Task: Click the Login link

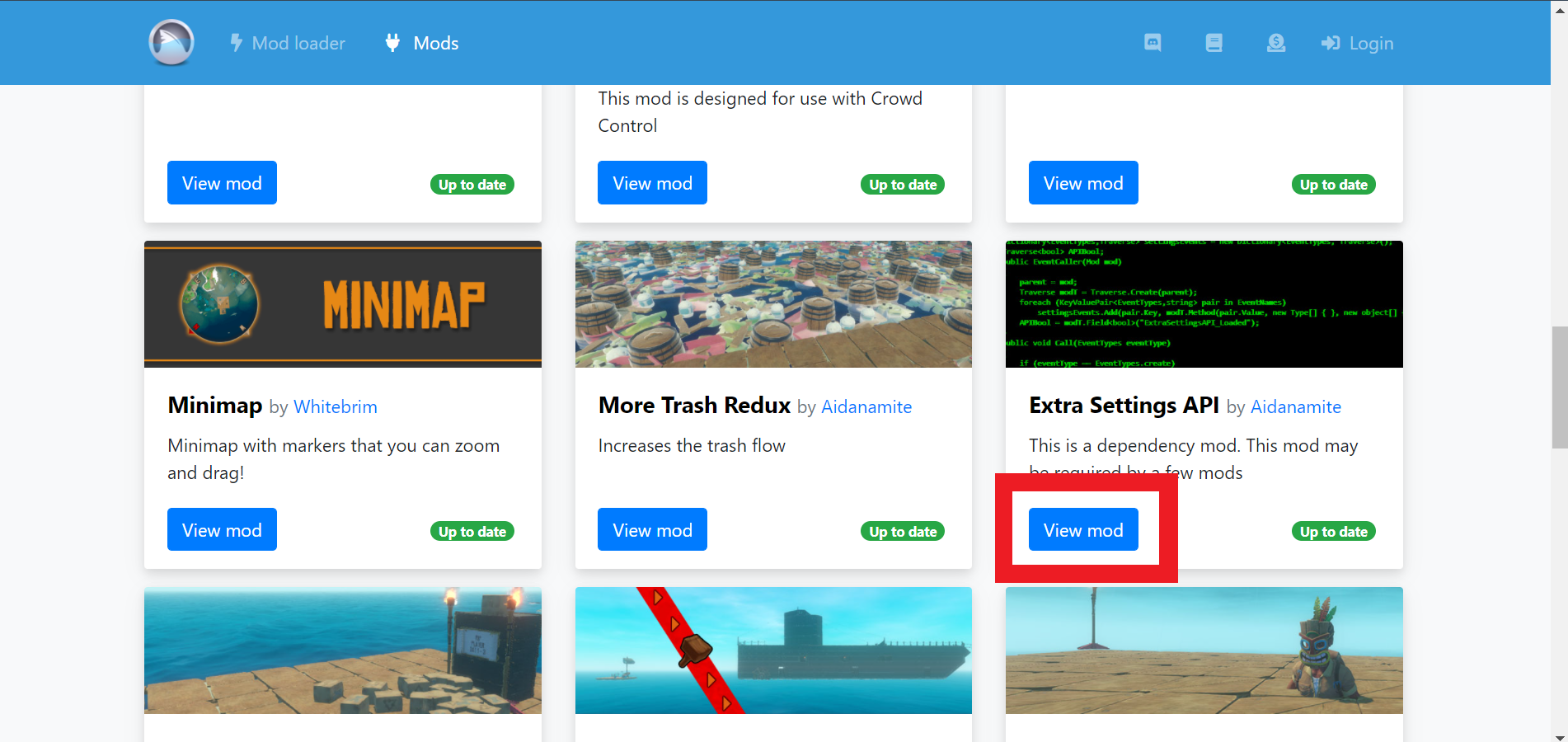Action: tap(1357, 43)
